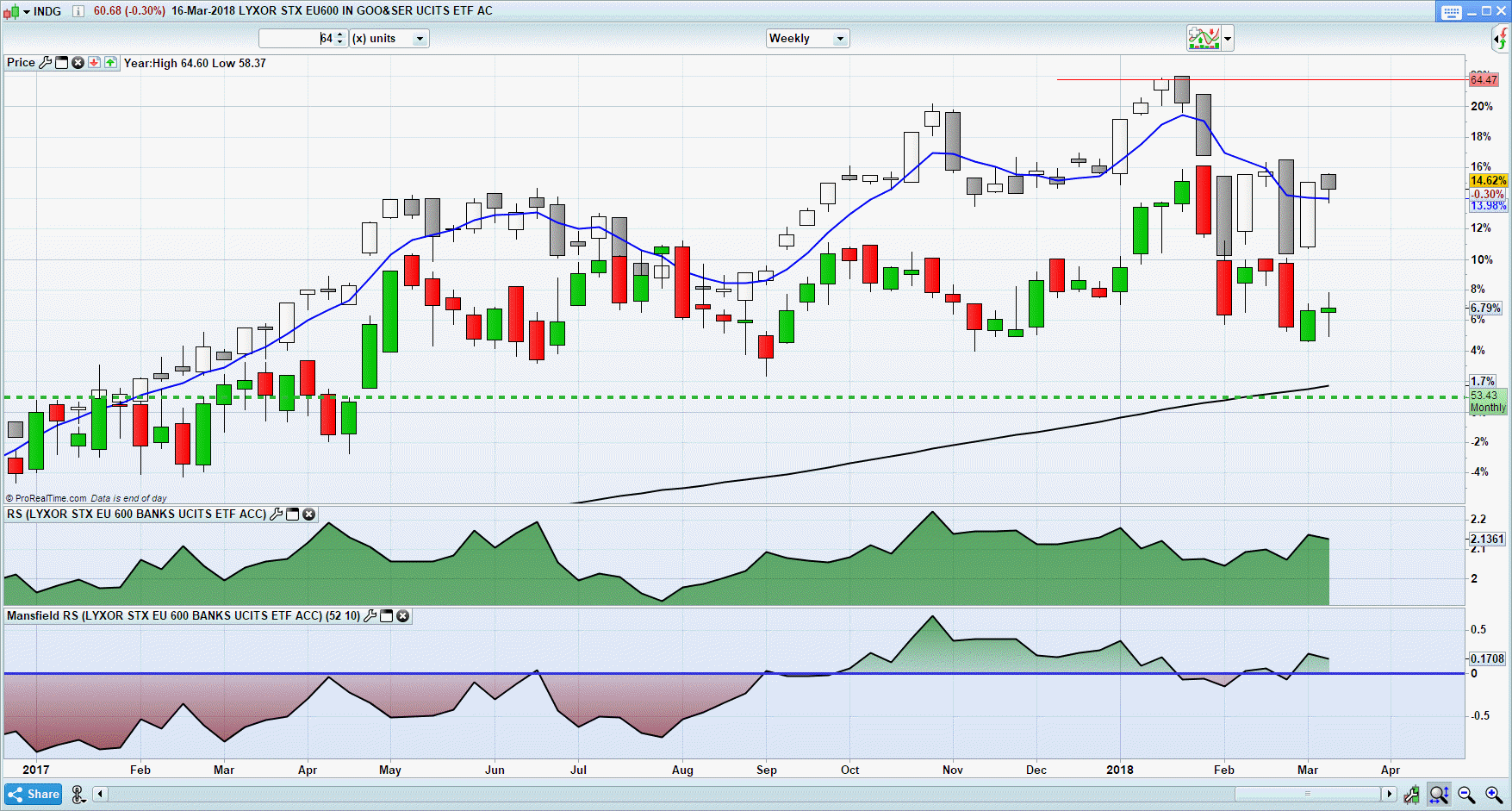Expand the chart style dropdown arrow beside INDG
The height and width of the screenshot is (811, 1512).
point(27,11)
